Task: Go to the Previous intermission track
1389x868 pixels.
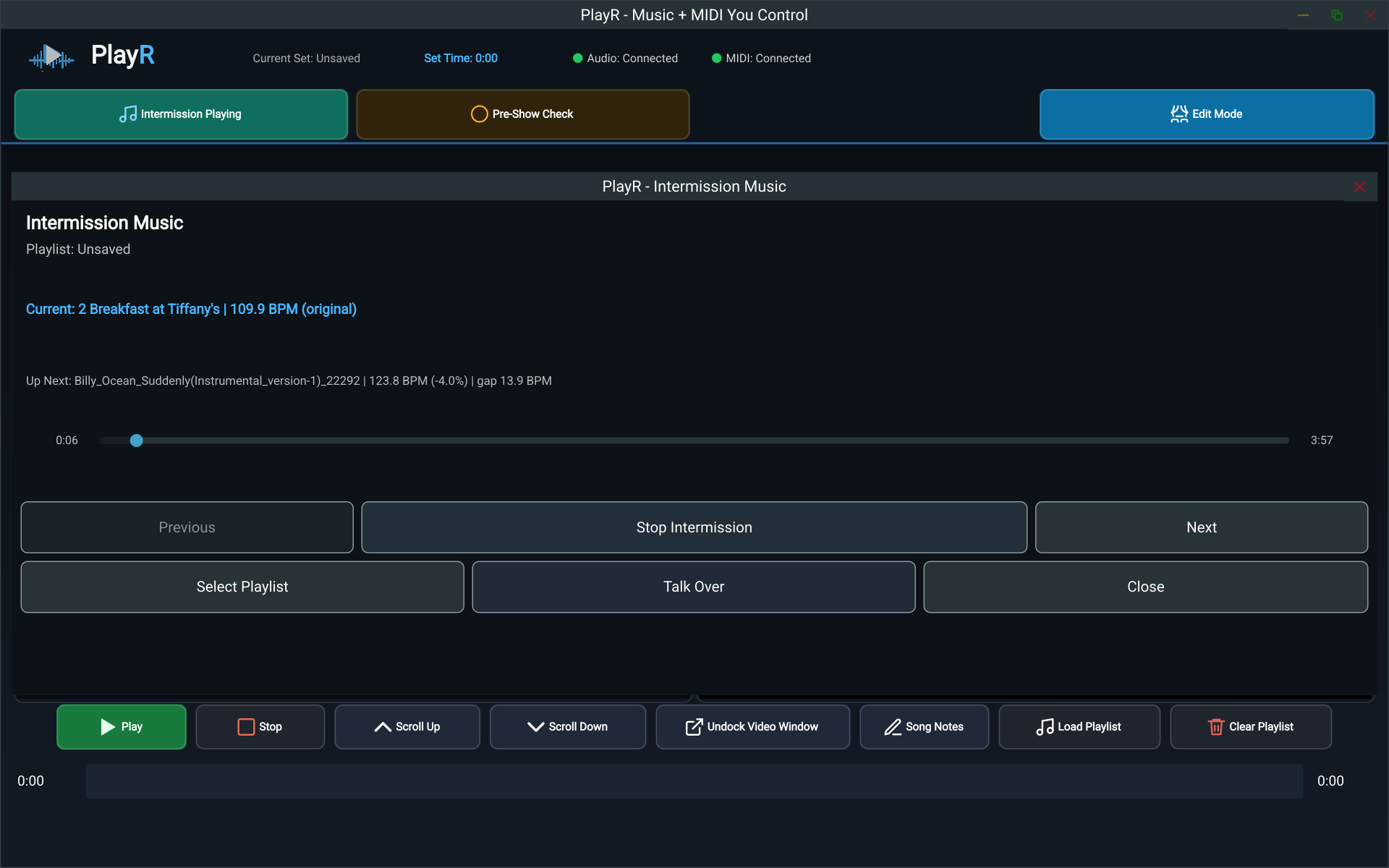Action: [187, 527]
